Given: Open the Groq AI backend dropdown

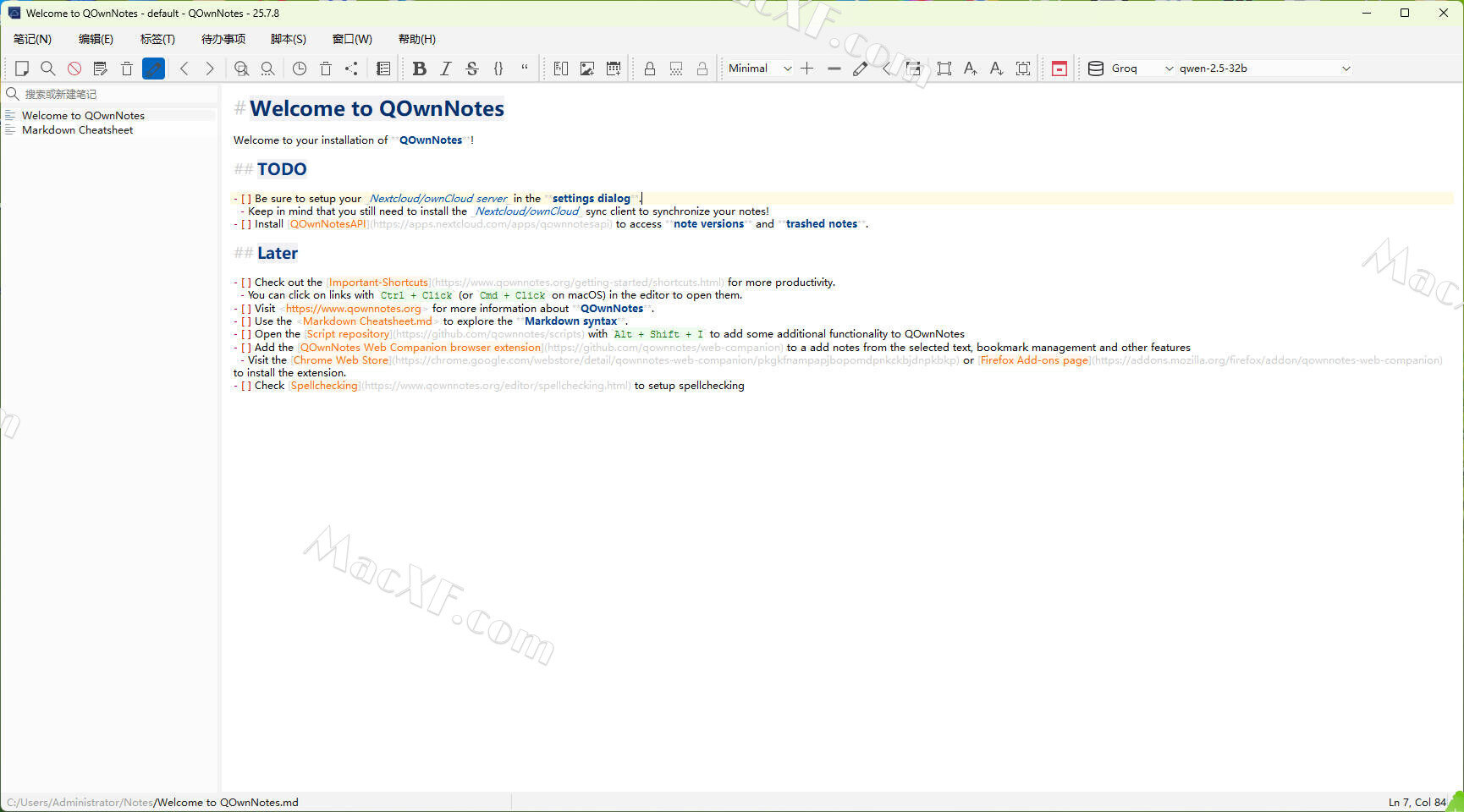Looking at the screenshot, I should pyautogui.click(x=1142, y=69).
